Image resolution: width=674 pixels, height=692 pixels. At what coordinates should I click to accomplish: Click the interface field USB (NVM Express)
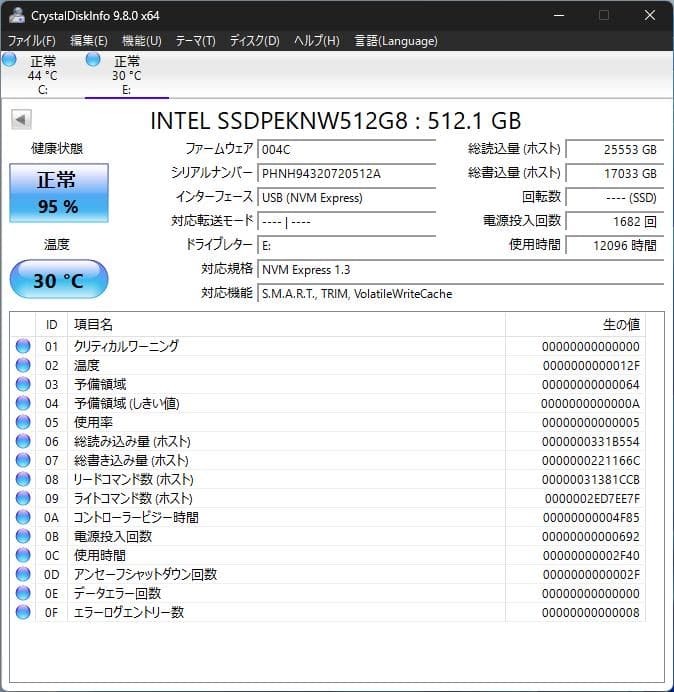(x=346, y=197)
